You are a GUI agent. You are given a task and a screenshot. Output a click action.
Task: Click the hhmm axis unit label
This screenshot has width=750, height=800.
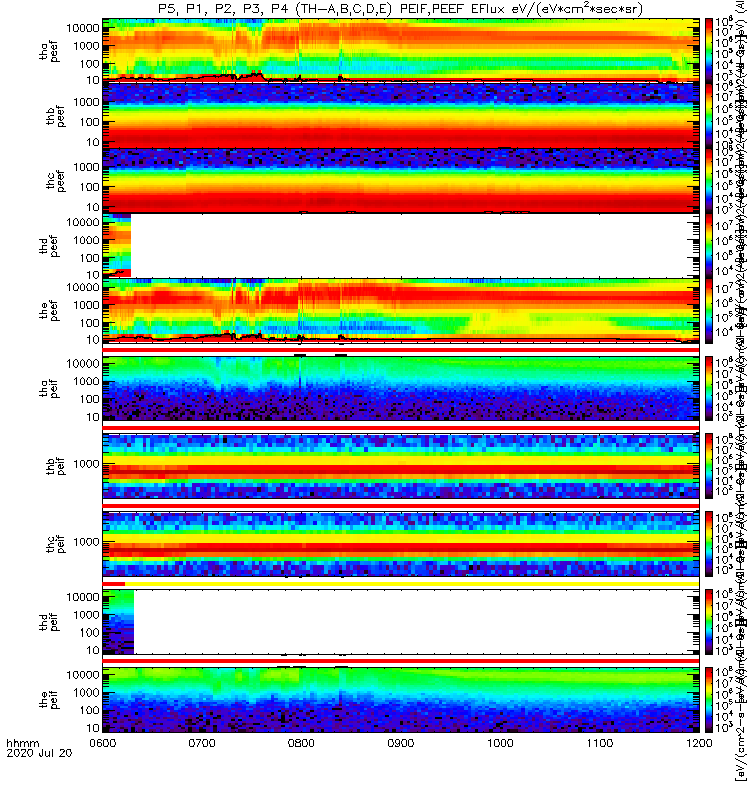pyautogui.click(x=22, y=743)
